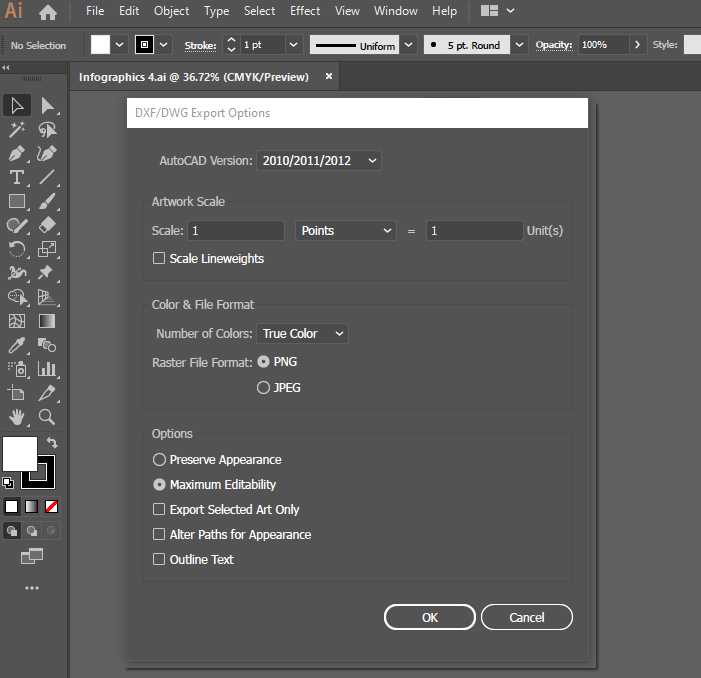Select the Rotate tool
Viewport: 701px width, 678px height.
pos(17,249)
